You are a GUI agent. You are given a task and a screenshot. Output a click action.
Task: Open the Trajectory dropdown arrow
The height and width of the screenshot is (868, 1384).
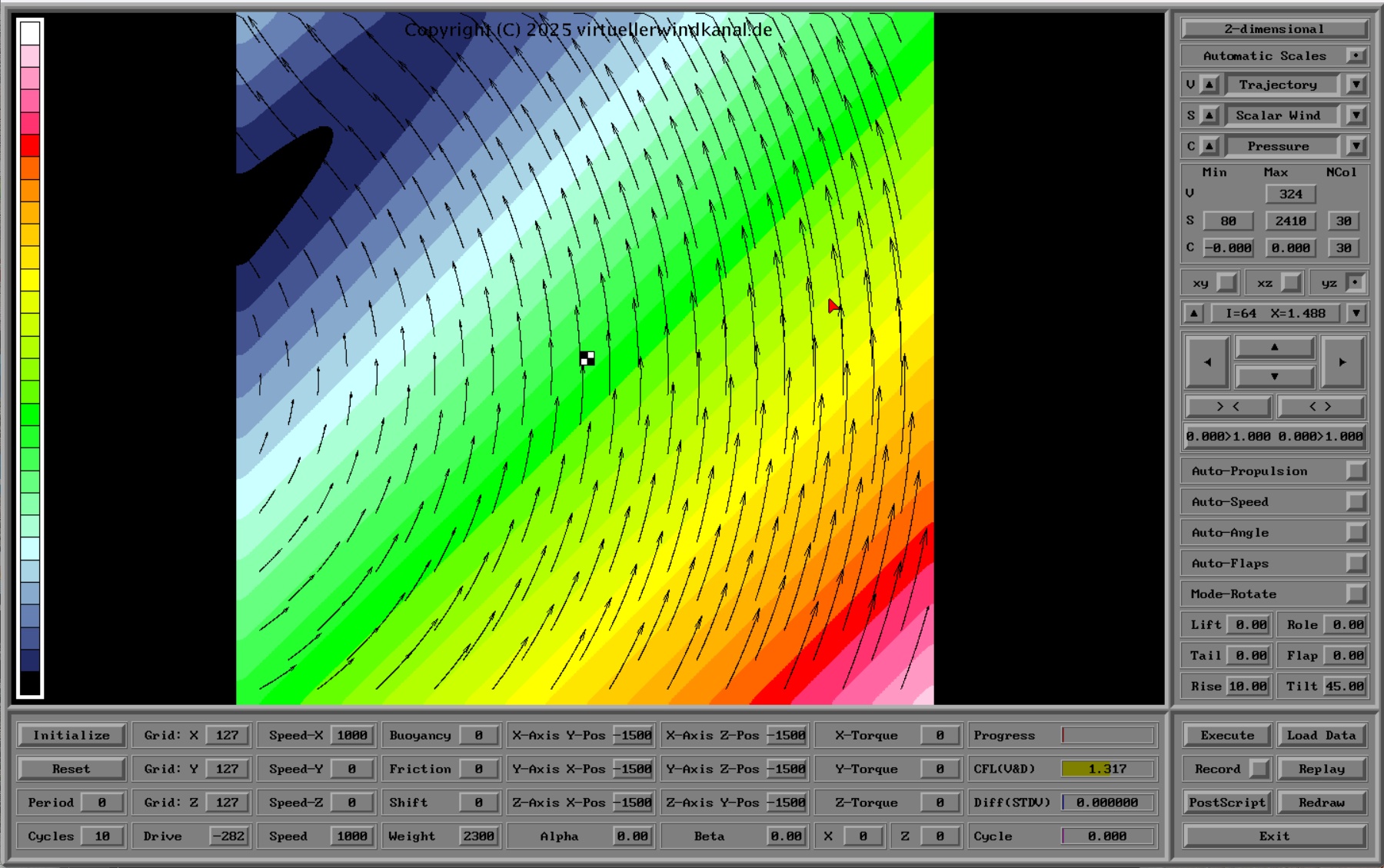1356,85
